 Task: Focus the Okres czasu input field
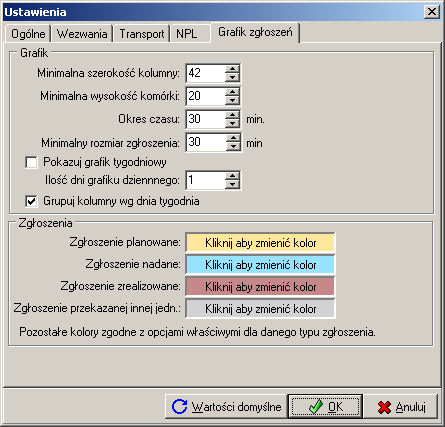point(205,119)
